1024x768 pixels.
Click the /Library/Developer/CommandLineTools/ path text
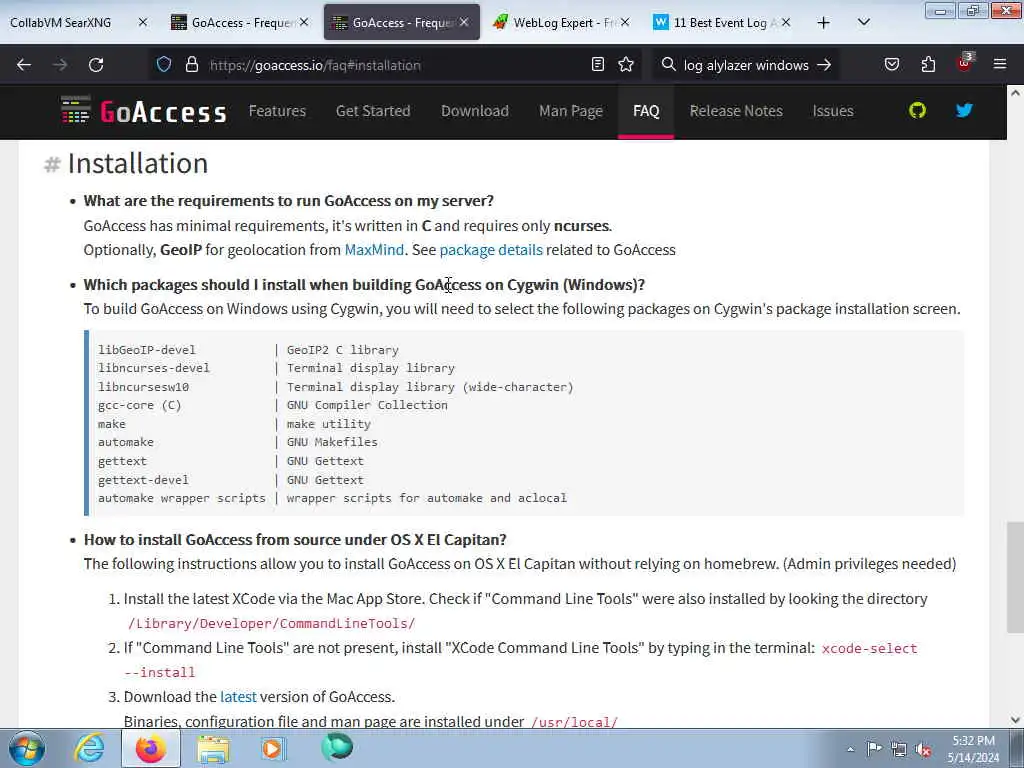click(x=271, y=624)
